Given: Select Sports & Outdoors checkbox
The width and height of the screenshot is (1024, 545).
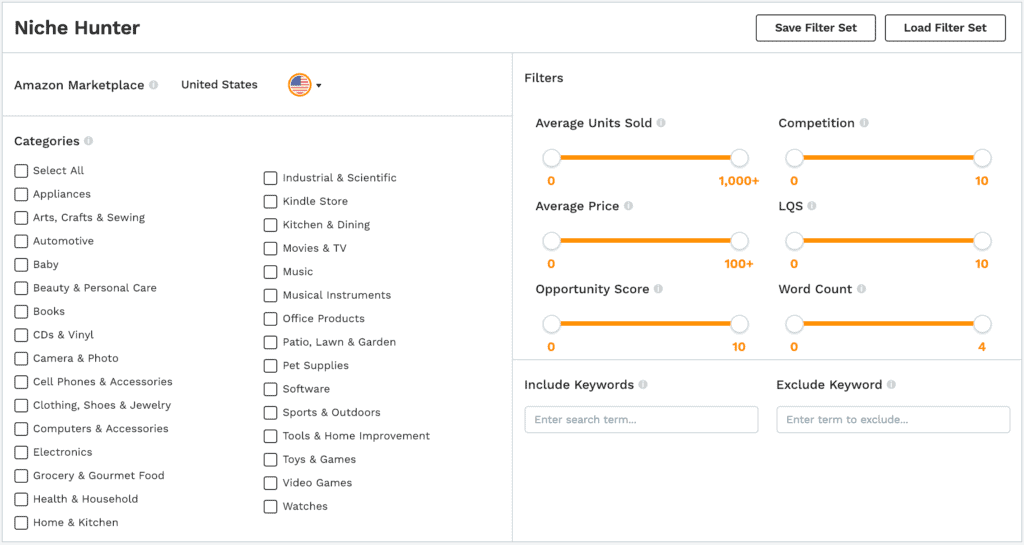Looking at the screenshot, I should coord(270,413).
